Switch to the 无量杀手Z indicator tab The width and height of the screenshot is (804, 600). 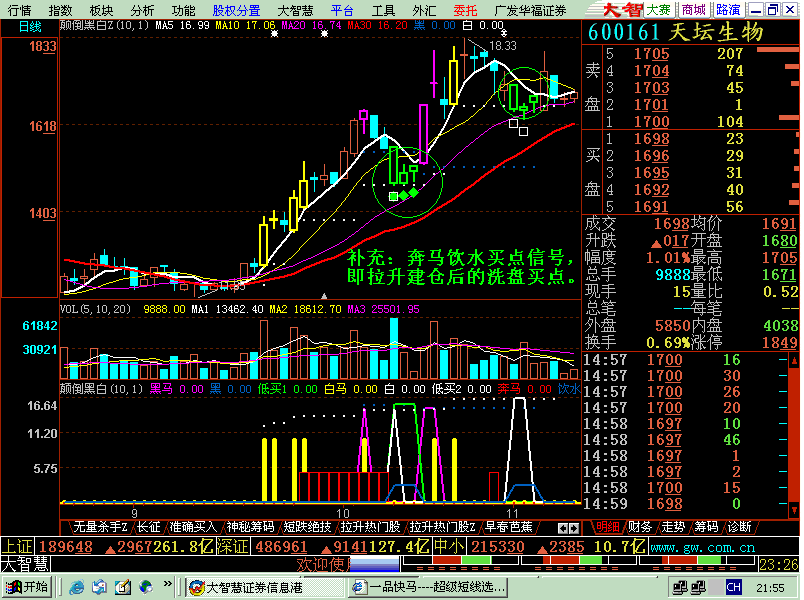100,527
